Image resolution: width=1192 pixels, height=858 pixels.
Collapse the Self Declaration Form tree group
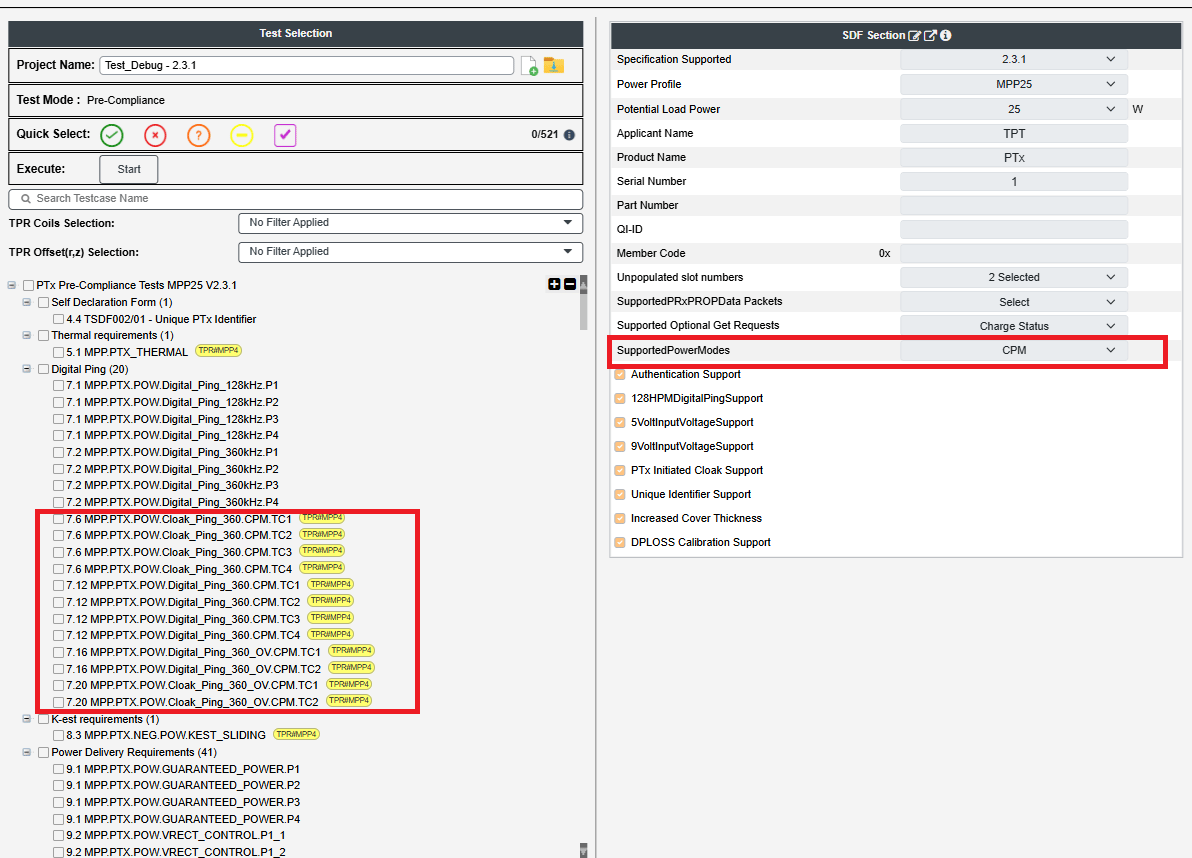[x=27, y=302]
